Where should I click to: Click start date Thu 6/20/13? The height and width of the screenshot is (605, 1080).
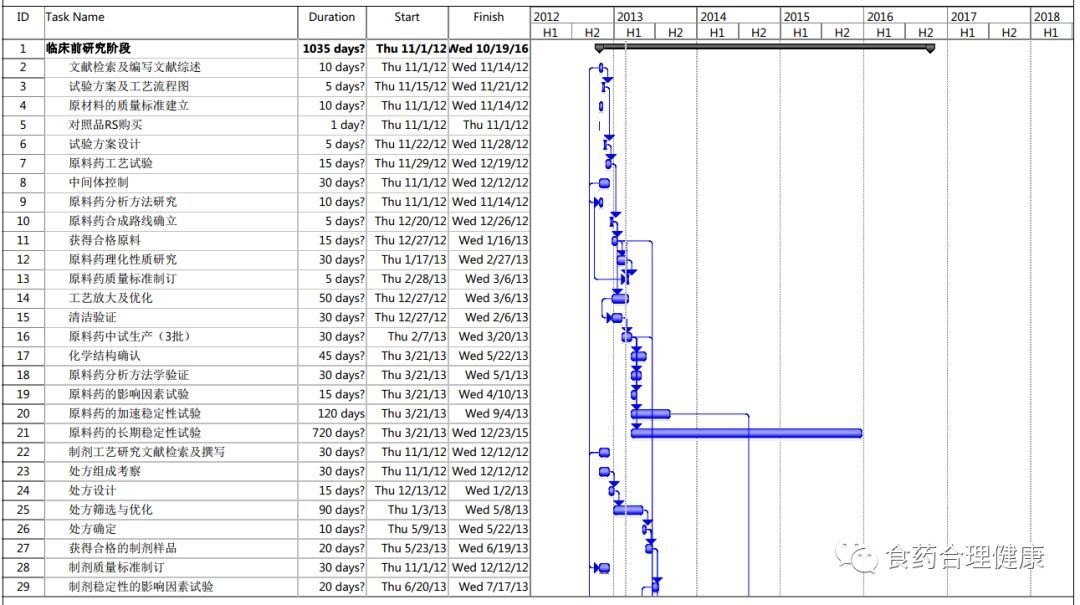pos(414,588)
